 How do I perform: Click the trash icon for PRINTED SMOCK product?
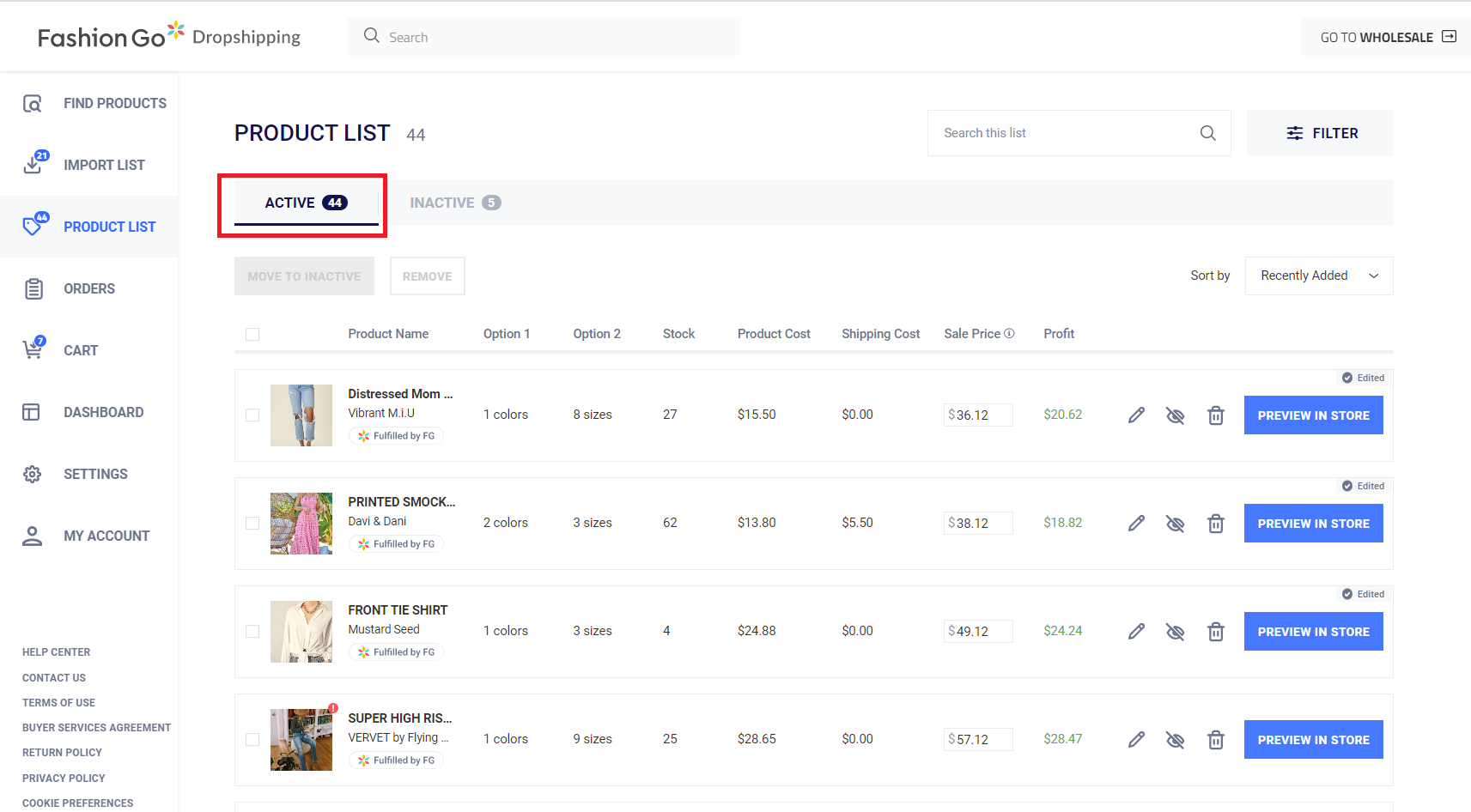pos(1215,524)
